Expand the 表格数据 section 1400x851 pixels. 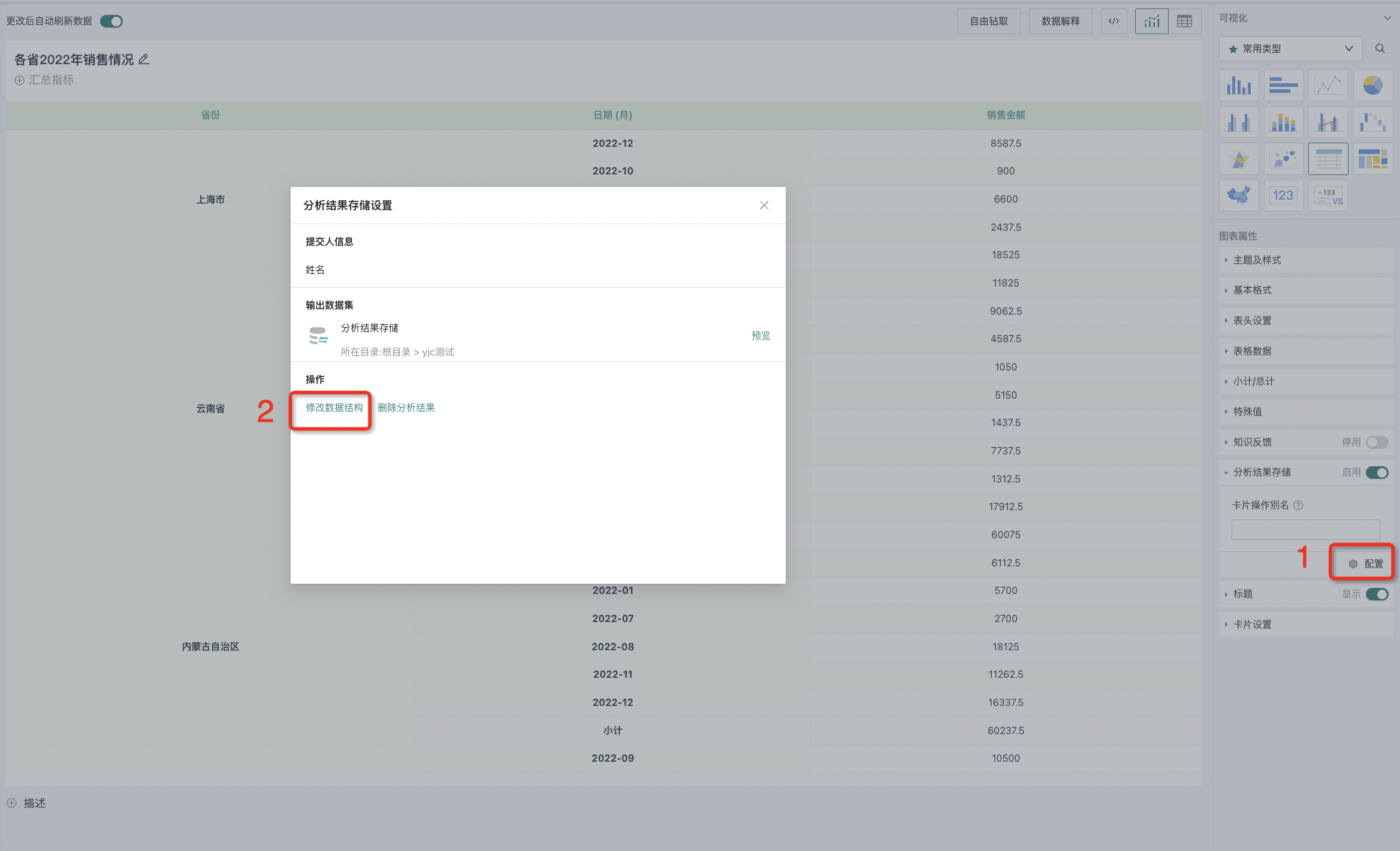pos(1306,351)
